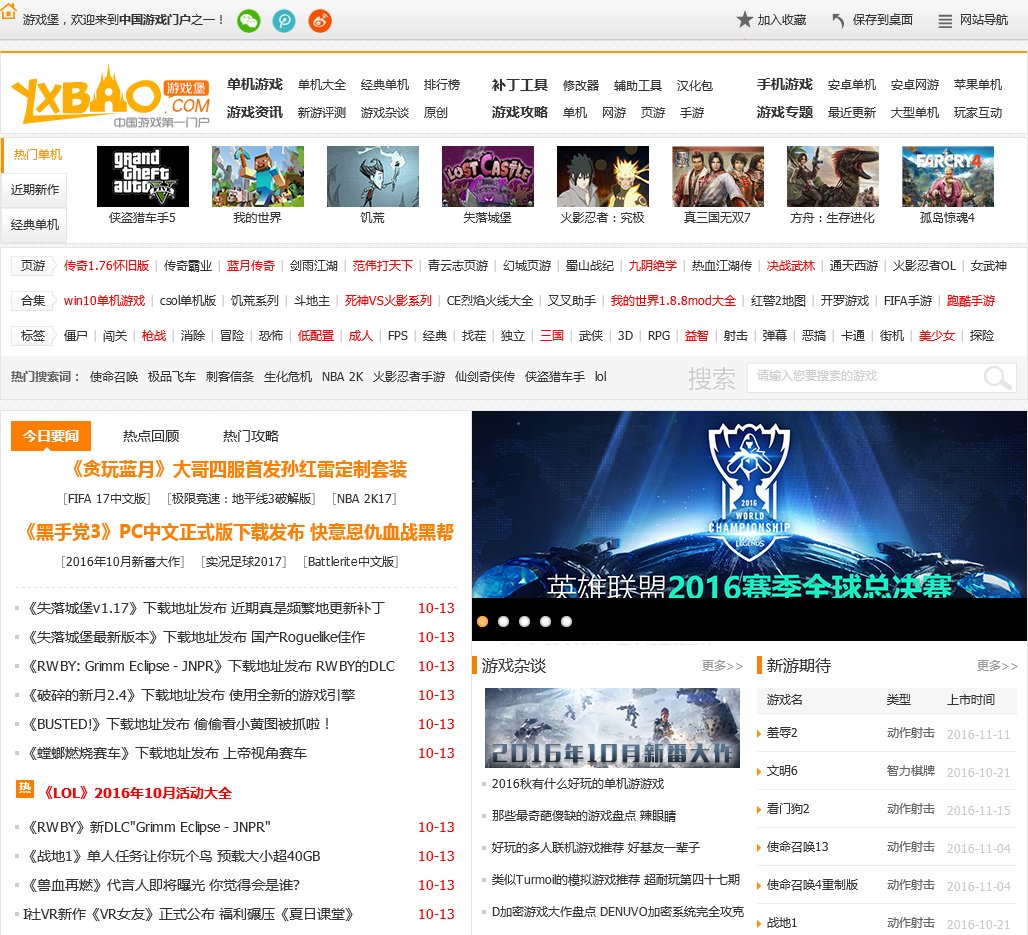
Task: Open the 我的世界 Minecraft thumbnail
Action: point(258,176)
